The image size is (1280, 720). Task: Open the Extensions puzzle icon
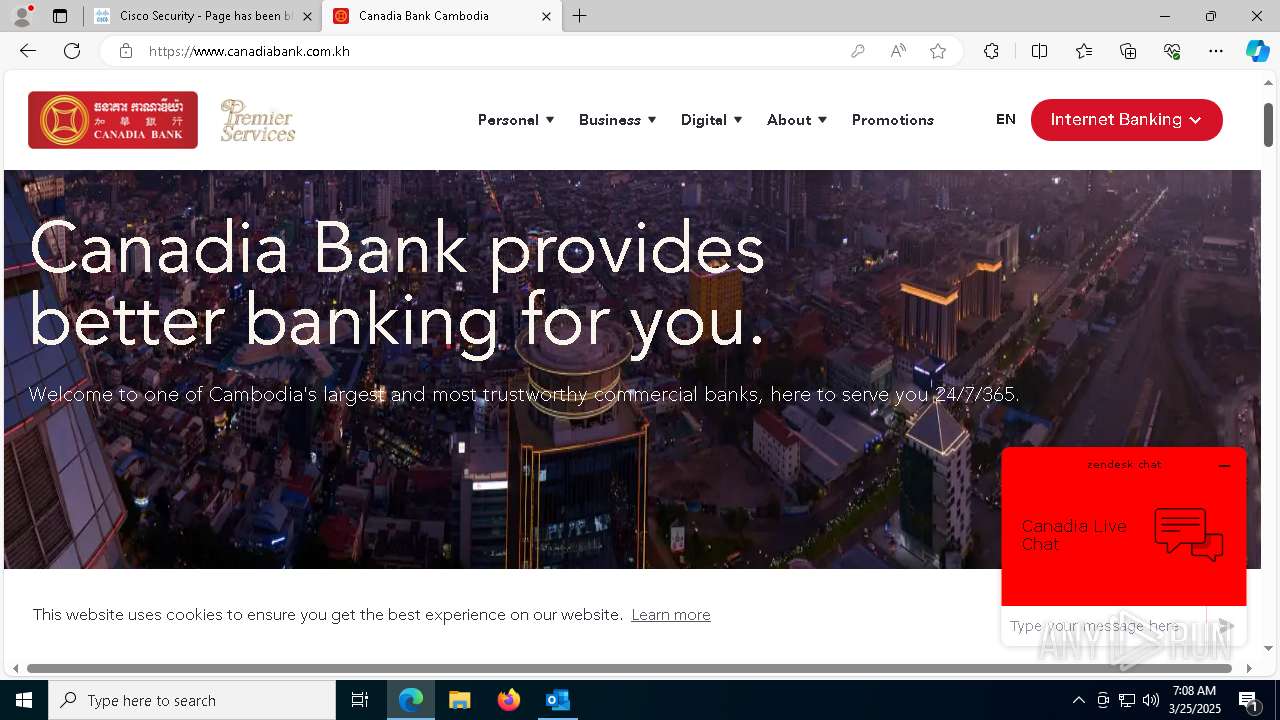pos(991,51)
